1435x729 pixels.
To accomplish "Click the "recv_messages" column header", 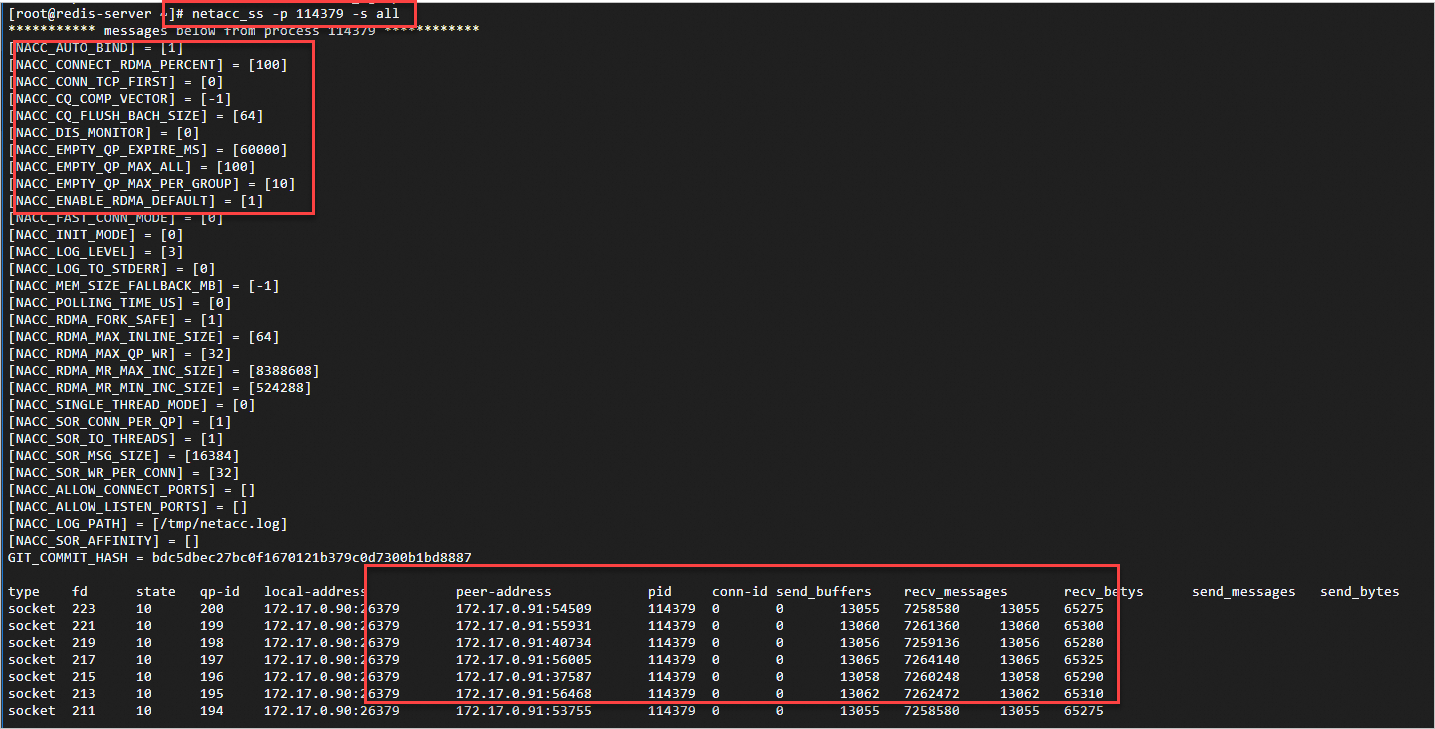I will (x=956, y=592).
